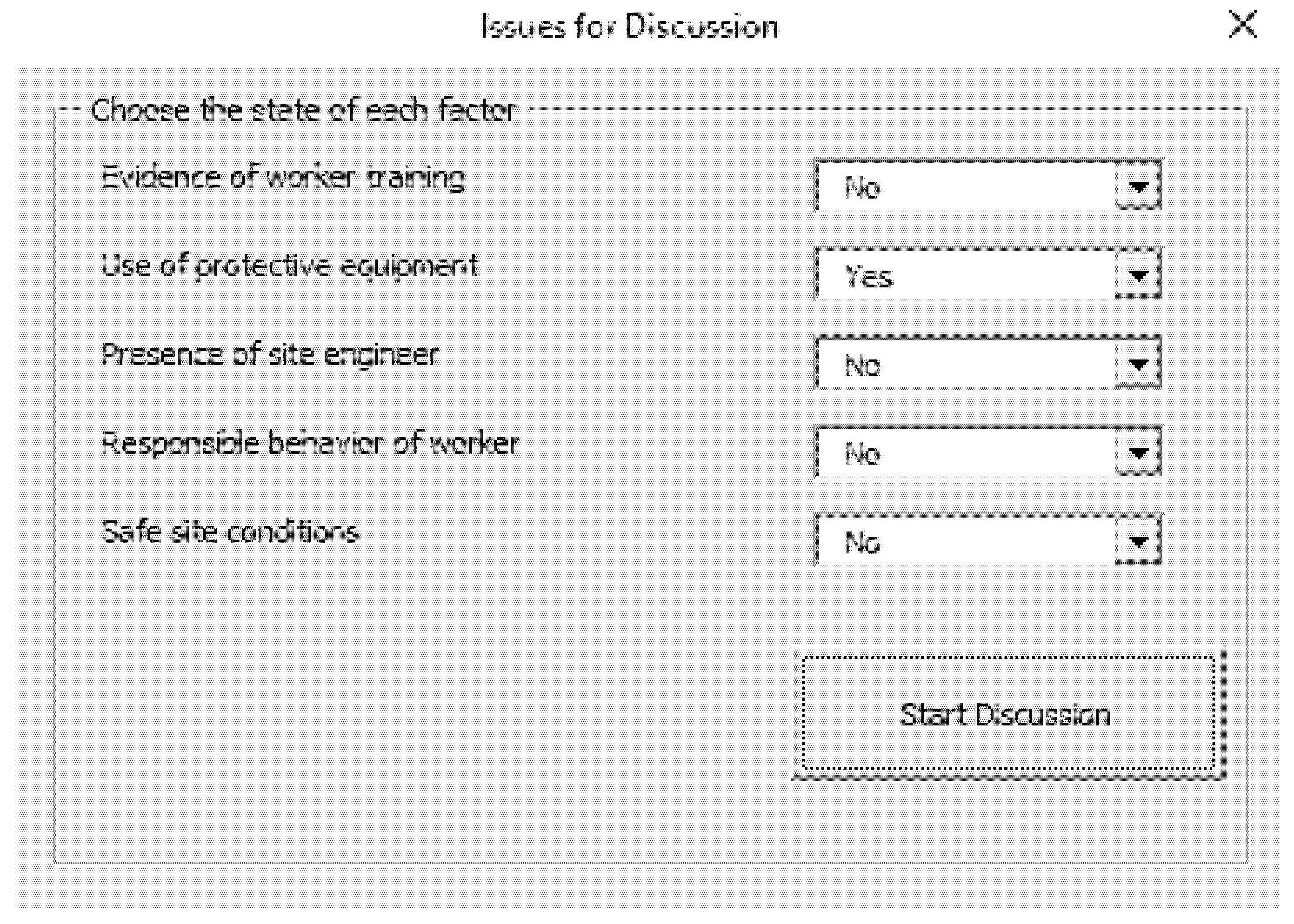The width and height of the screenshot is (1294, 924).
Task: Click the "Evidence of worker training" label
Action: [x=283, y=178]
